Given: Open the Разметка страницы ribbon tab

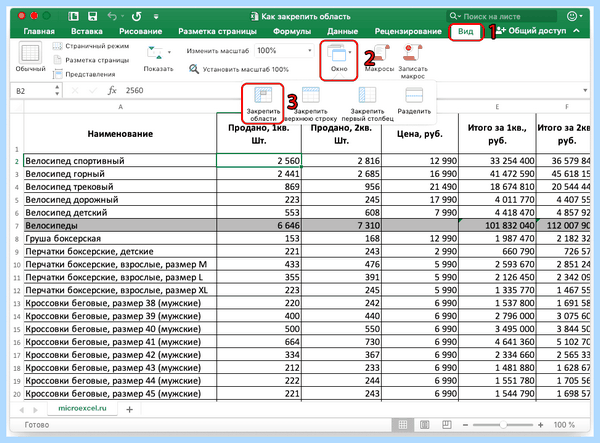Looking at the screenshot, I should [217, 31].
